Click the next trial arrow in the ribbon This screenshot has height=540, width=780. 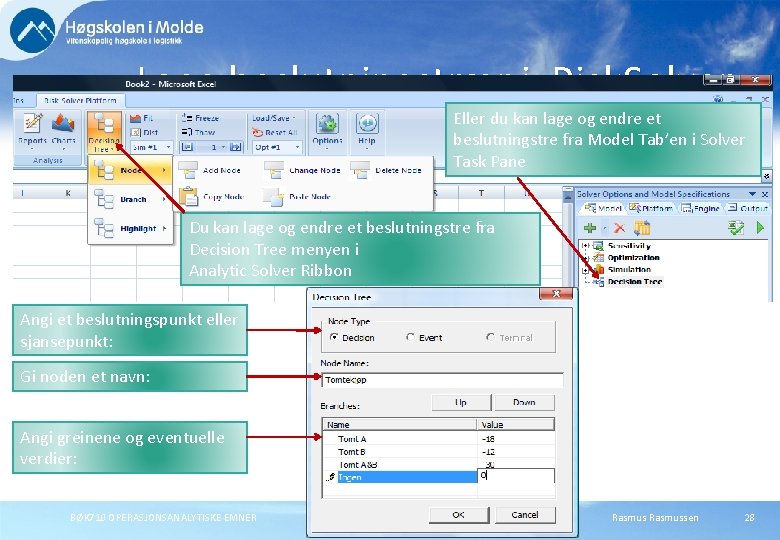[235, 147]
